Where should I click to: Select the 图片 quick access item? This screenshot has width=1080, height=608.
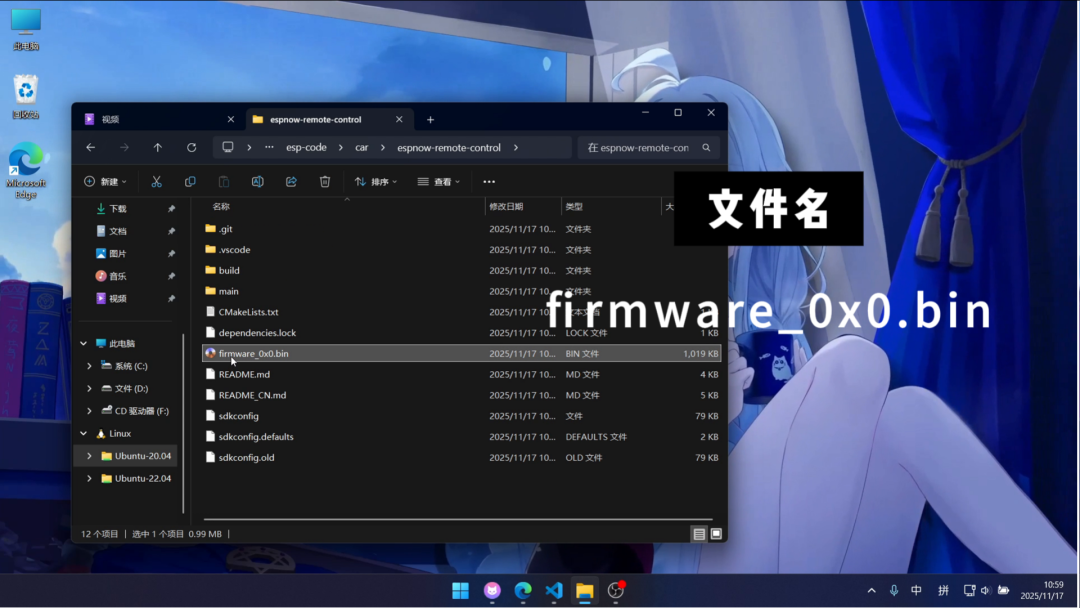click(118, 253)
